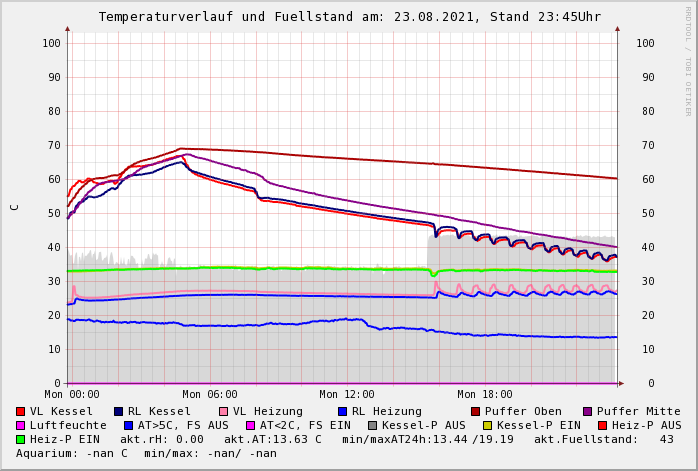This screenshot has height=471, width=698.
Task: Click the Aquarium: -nan C reading
Action: click(x=72, y=454)
